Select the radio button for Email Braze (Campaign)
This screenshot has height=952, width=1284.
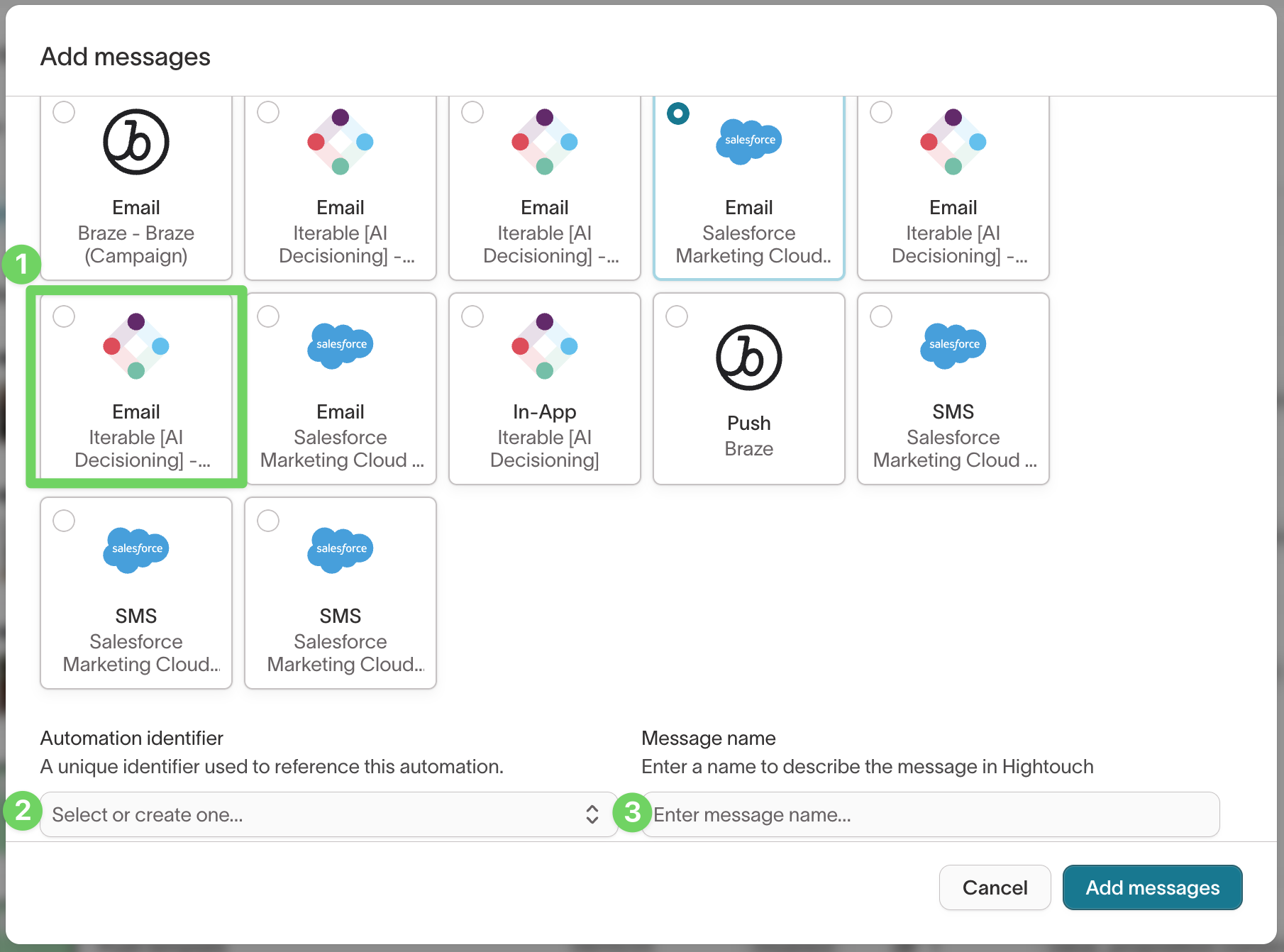point(64,112)
